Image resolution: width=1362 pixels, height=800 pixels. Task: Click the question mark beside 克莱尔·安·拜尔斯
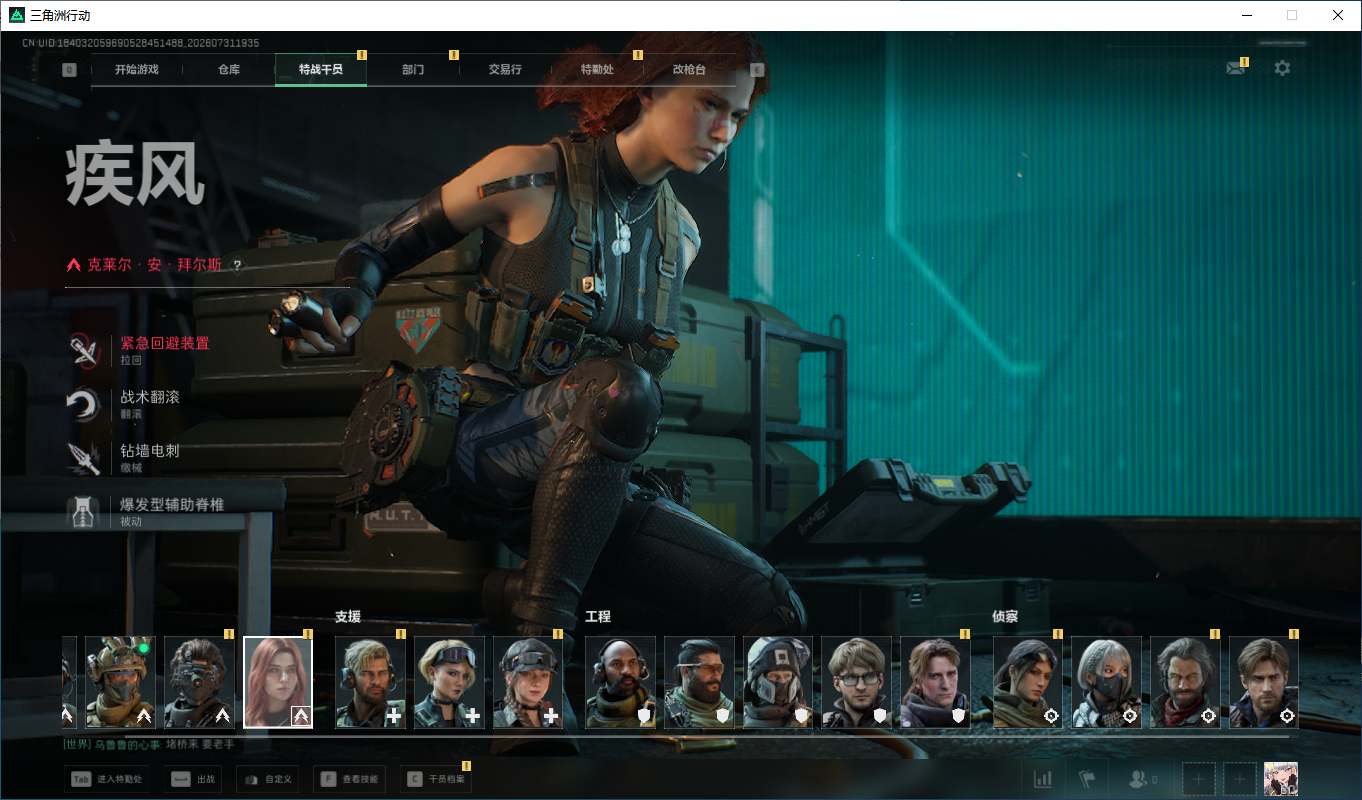pyautogui.click(x=237, y=266)
